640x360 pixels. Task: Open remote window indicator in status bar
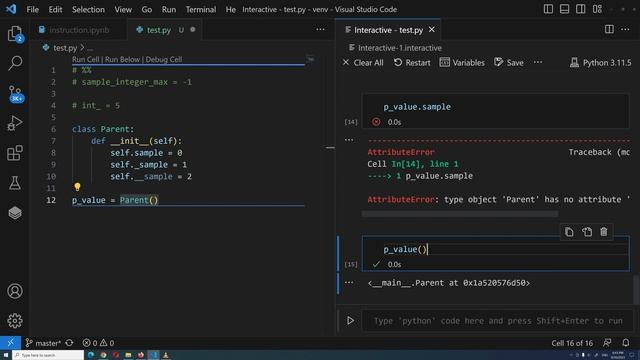tap(10, 342)
